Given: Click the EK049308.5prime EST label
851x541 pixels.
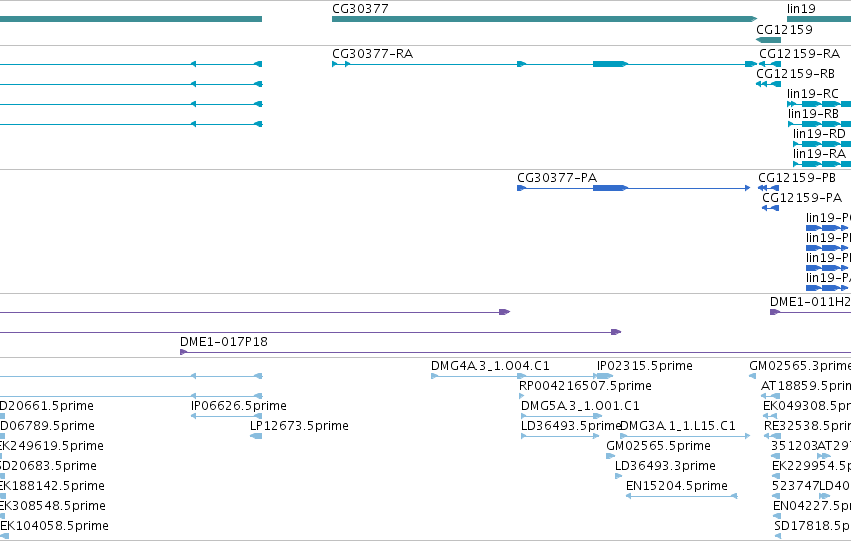Looking at the screenshot, I should [x=807, y=406].
